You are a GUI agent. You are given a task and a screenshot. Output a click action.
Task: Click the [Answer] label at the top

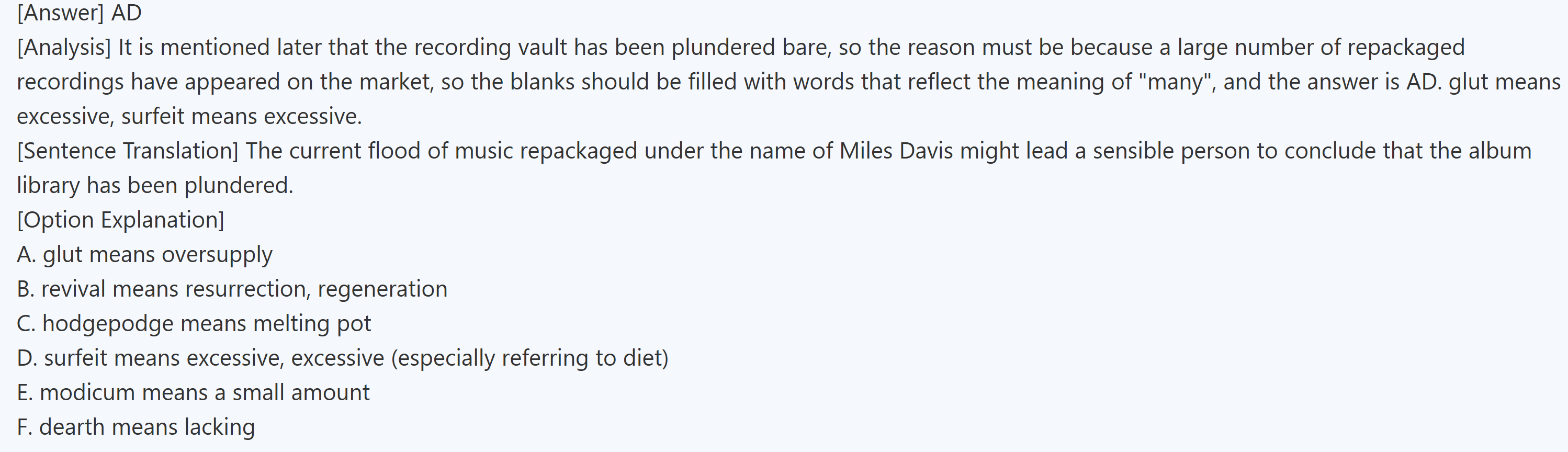pyautogui.click(x=60, y=13)
